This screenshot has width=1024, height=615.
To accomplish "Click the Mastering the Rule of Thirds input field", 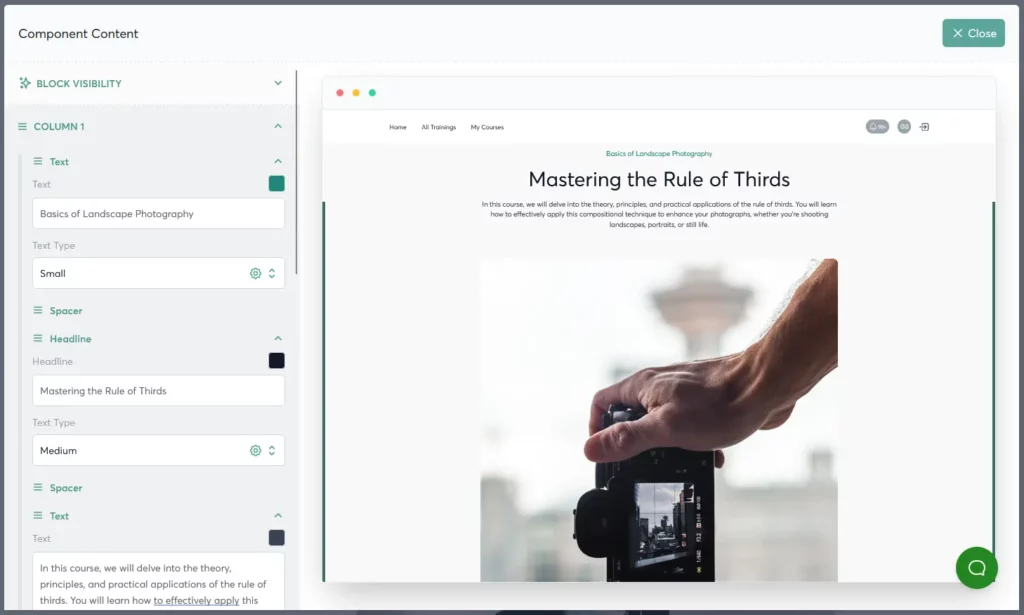I will (158, 391).
